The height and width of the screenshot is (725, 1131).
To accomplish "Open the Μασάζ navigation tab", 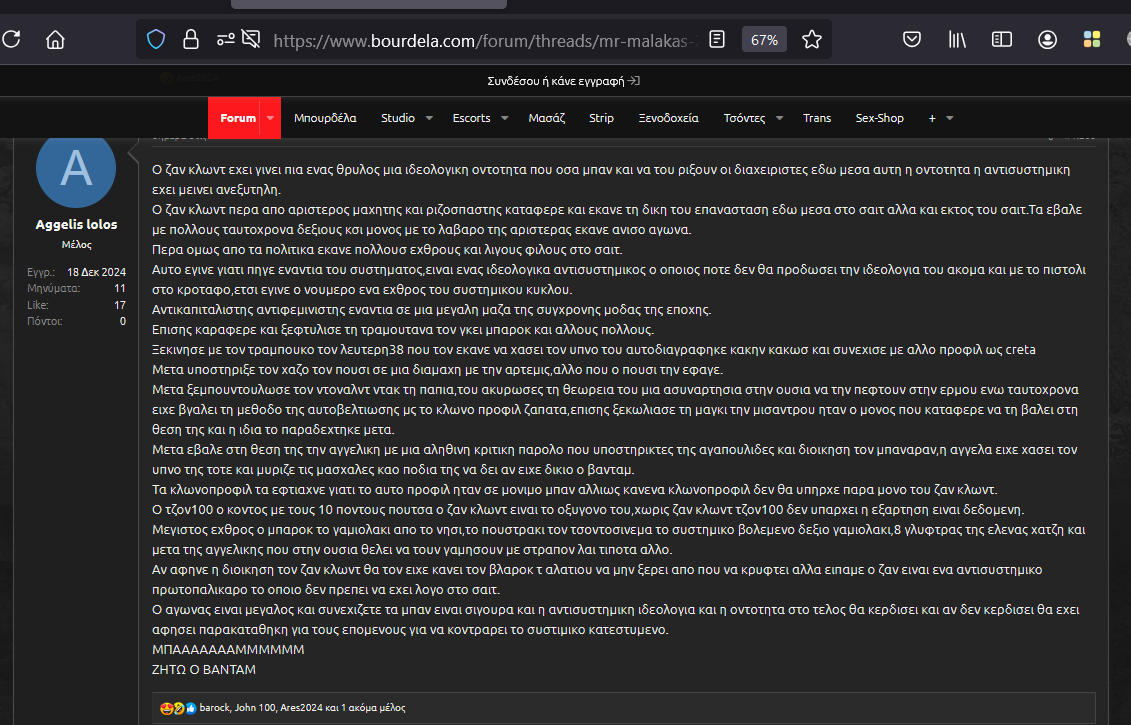I will pos(547,118).
